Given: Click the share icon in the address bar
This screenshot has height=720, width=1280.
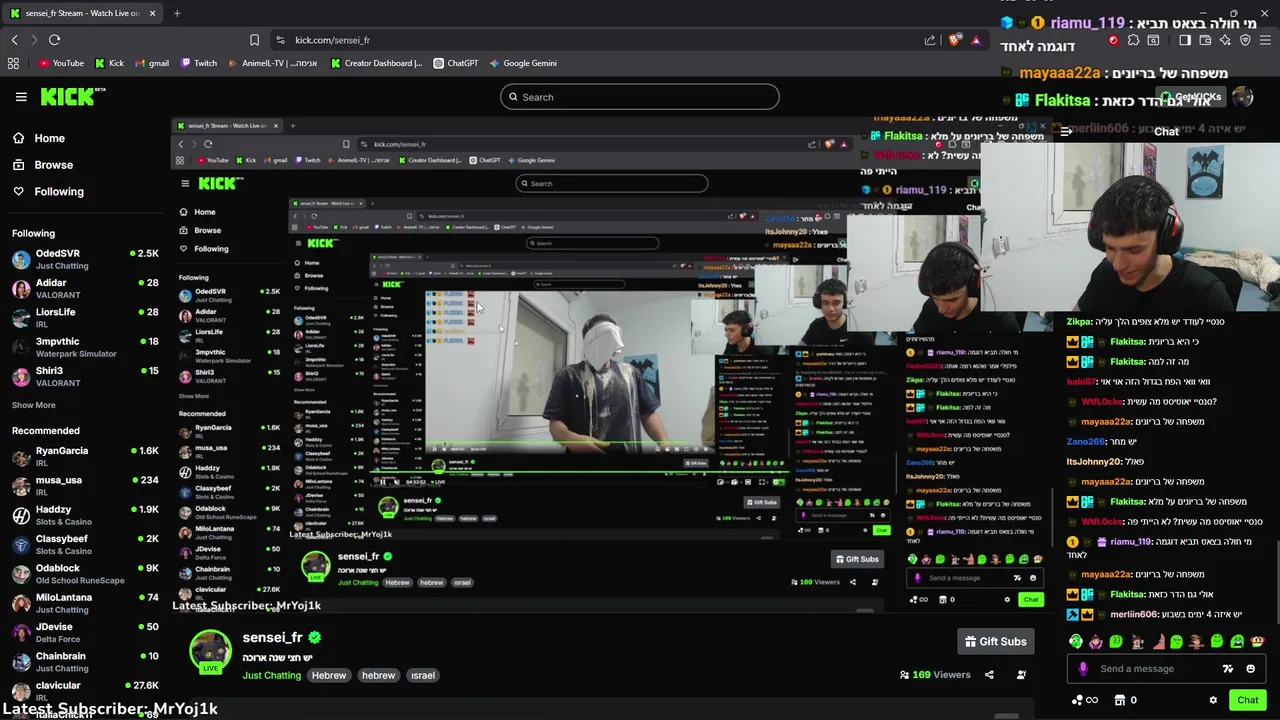Looking at the screenshot, I should click(x=930, y=40).
